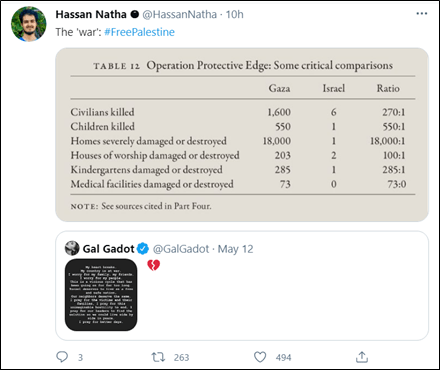
Task: Click the 10h timestamp
Action: coord(234,14)
